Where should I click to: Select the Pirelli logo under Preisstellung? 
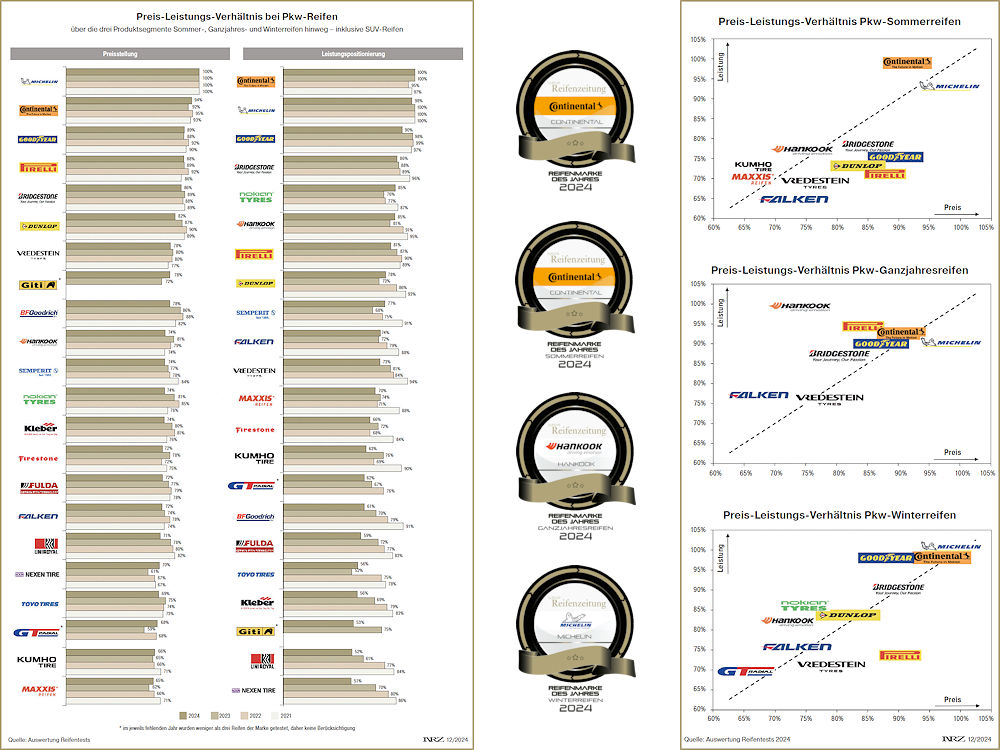click(x=39, y=168)
